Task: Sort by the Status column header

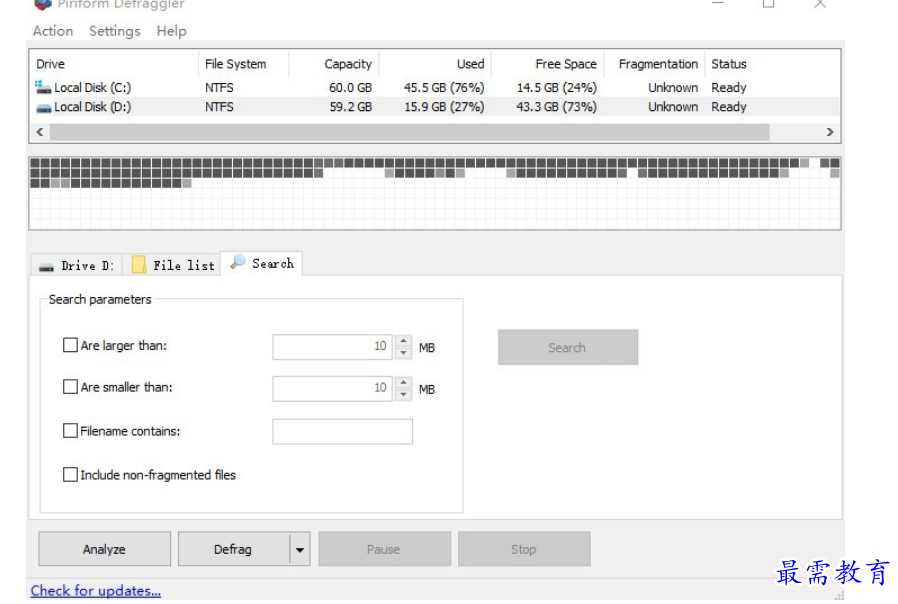Action: [x=729, y=64]
